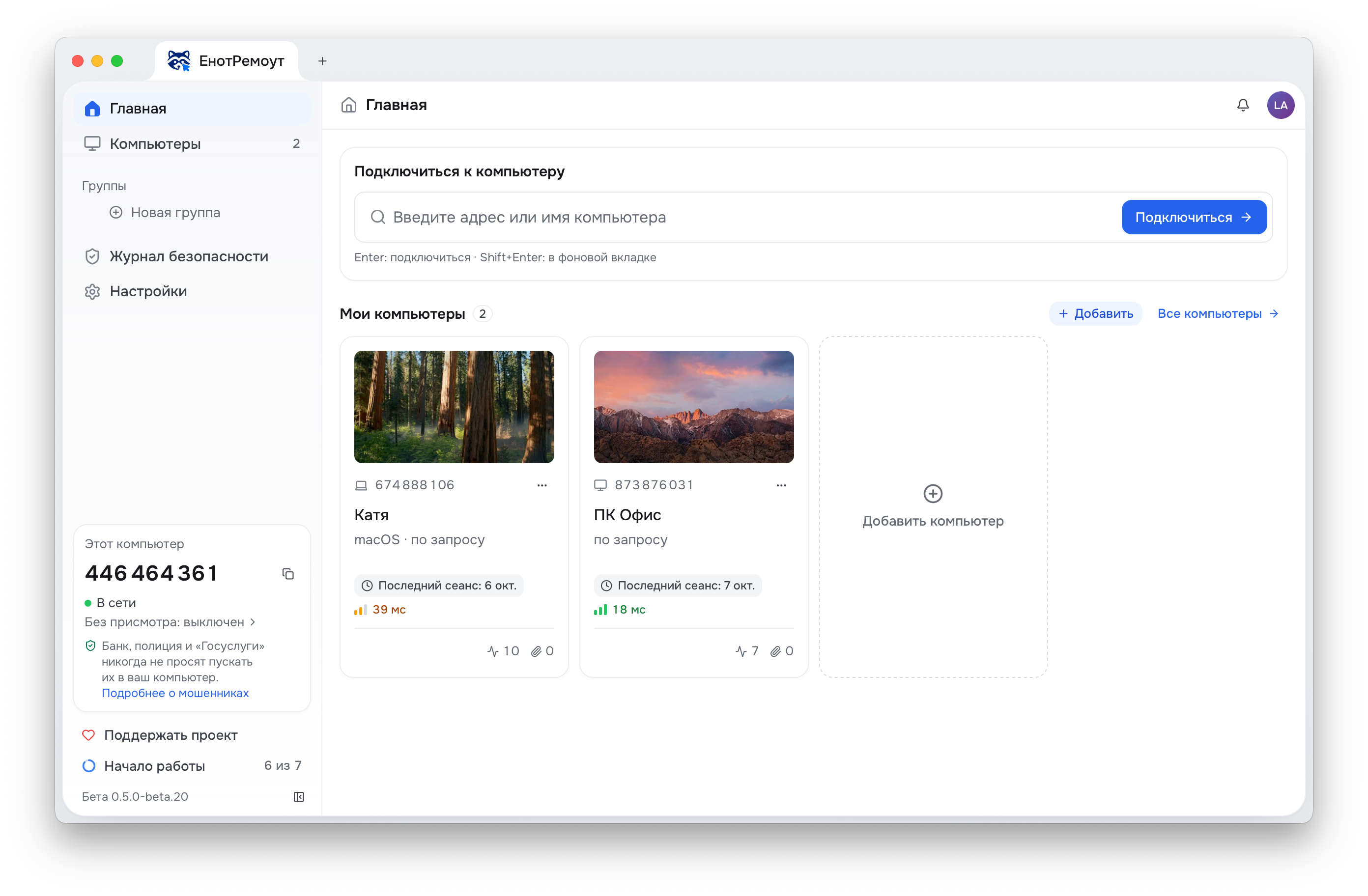
Task: Click the ID 873 876 031
Action: (x=654, y=485)
